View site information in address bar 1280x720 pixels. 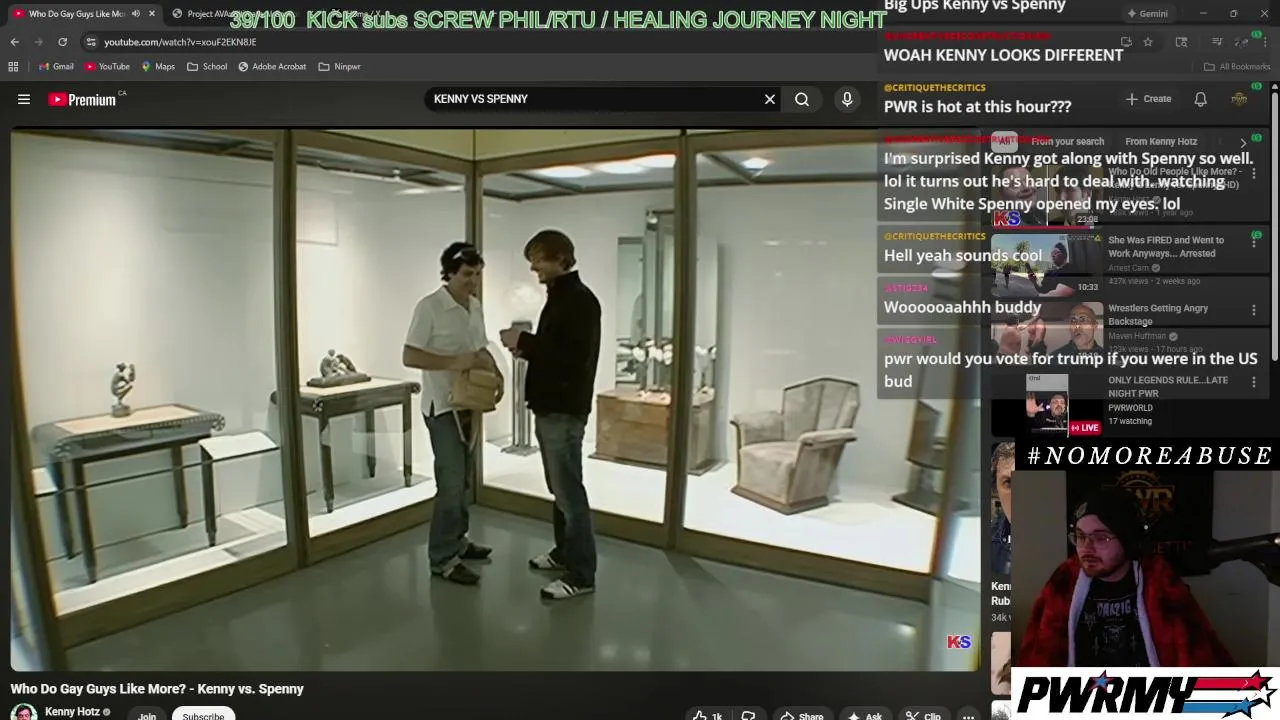pos(91,42)
